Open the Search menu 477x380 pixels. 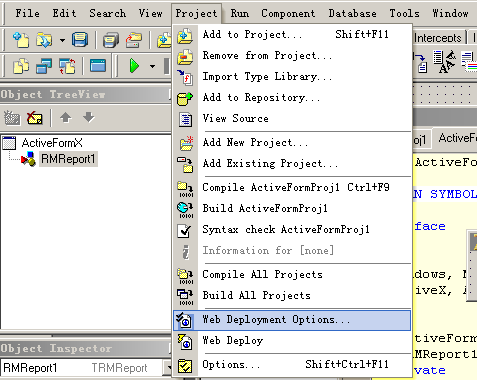tap(107, 13)
